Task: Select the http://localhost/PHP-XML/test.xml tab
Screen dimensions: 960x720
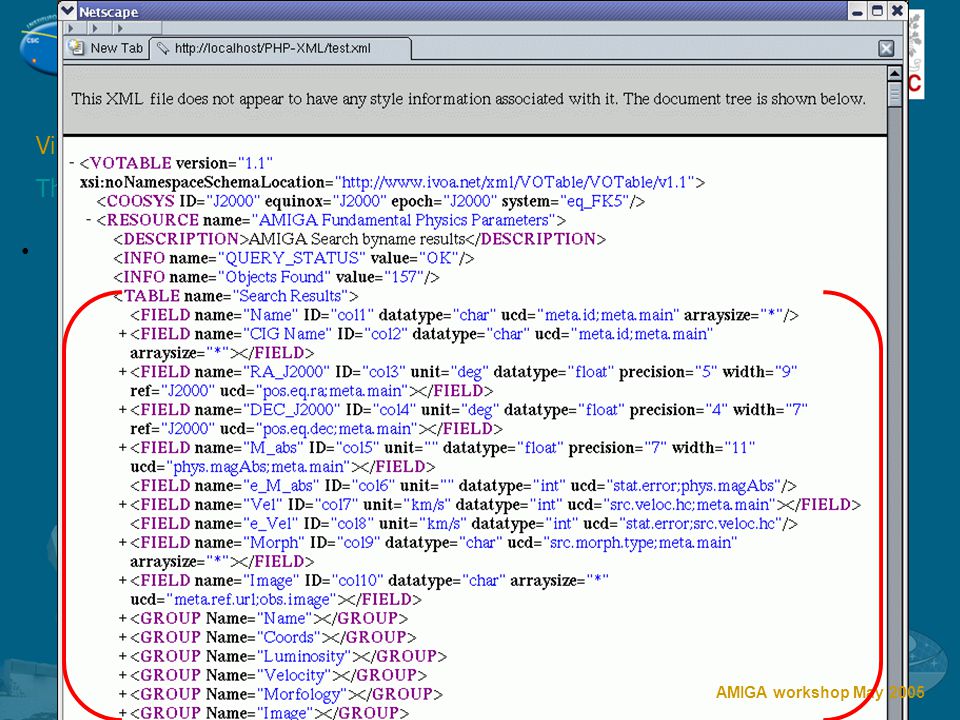Action: [x=280, y=48]
